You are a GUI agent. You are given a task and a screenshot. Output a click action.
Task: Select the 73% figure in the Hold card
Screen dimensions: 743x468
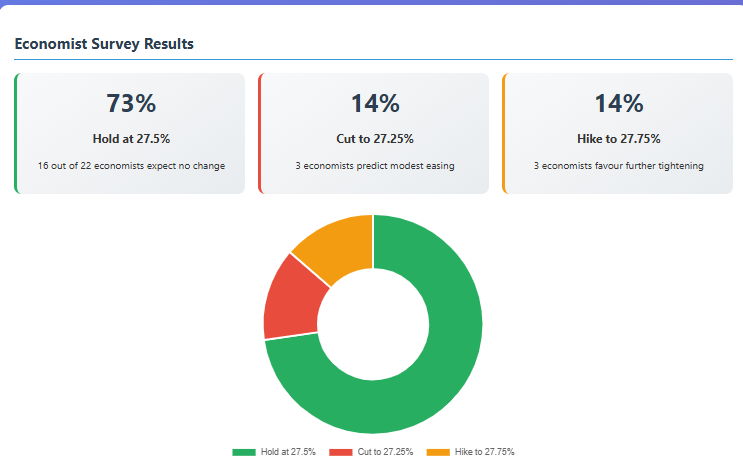pos(130,103)
